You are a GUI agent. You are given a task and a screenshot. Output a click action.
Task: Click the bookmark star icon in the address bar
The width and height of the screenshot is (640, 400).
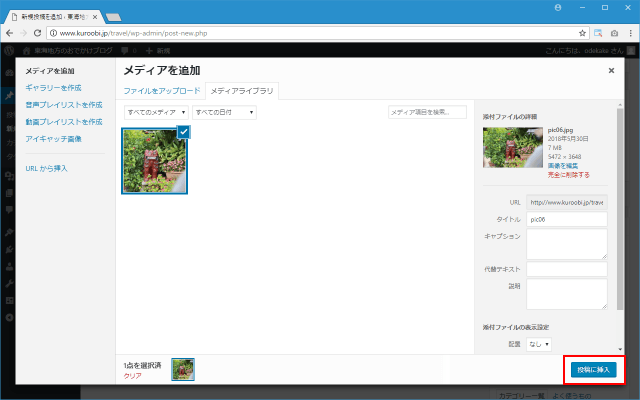tap(584, 32)
